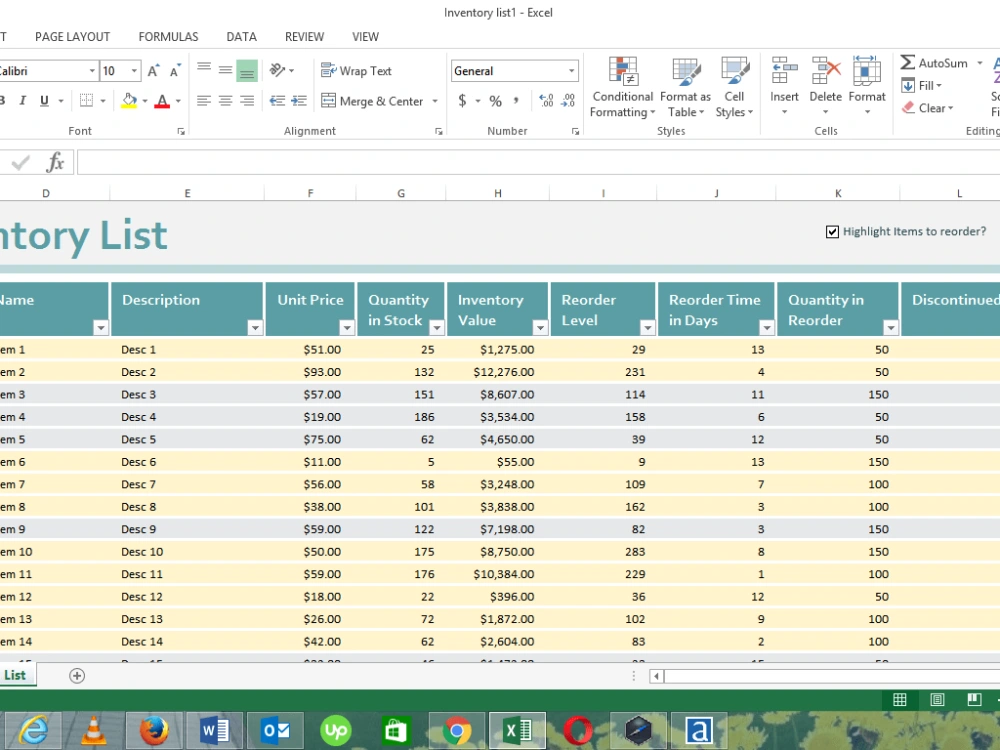The image size is (1000, 750).
Task: Open the General number format dropdown
Action: (571, 71)
